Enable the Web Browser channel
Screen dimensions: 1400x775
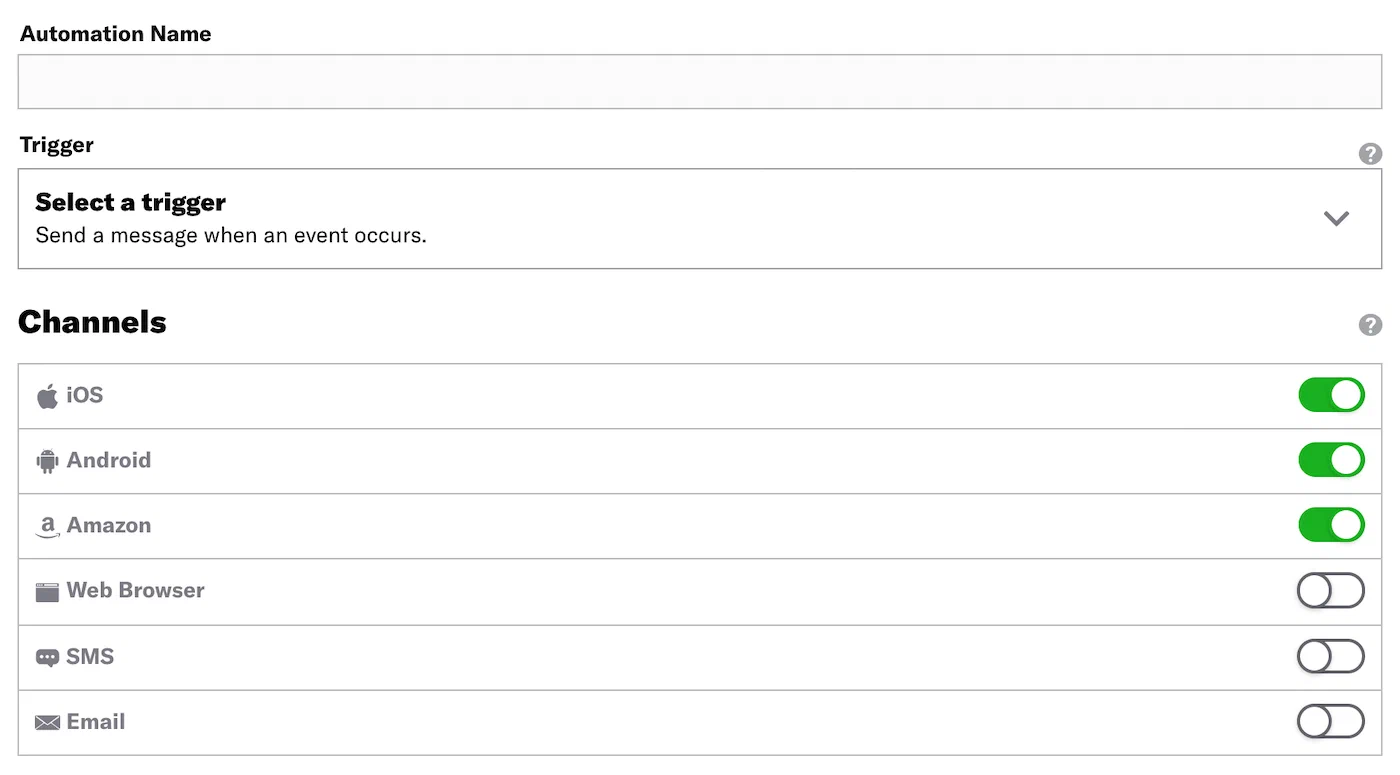click(x=1331, y=590)
